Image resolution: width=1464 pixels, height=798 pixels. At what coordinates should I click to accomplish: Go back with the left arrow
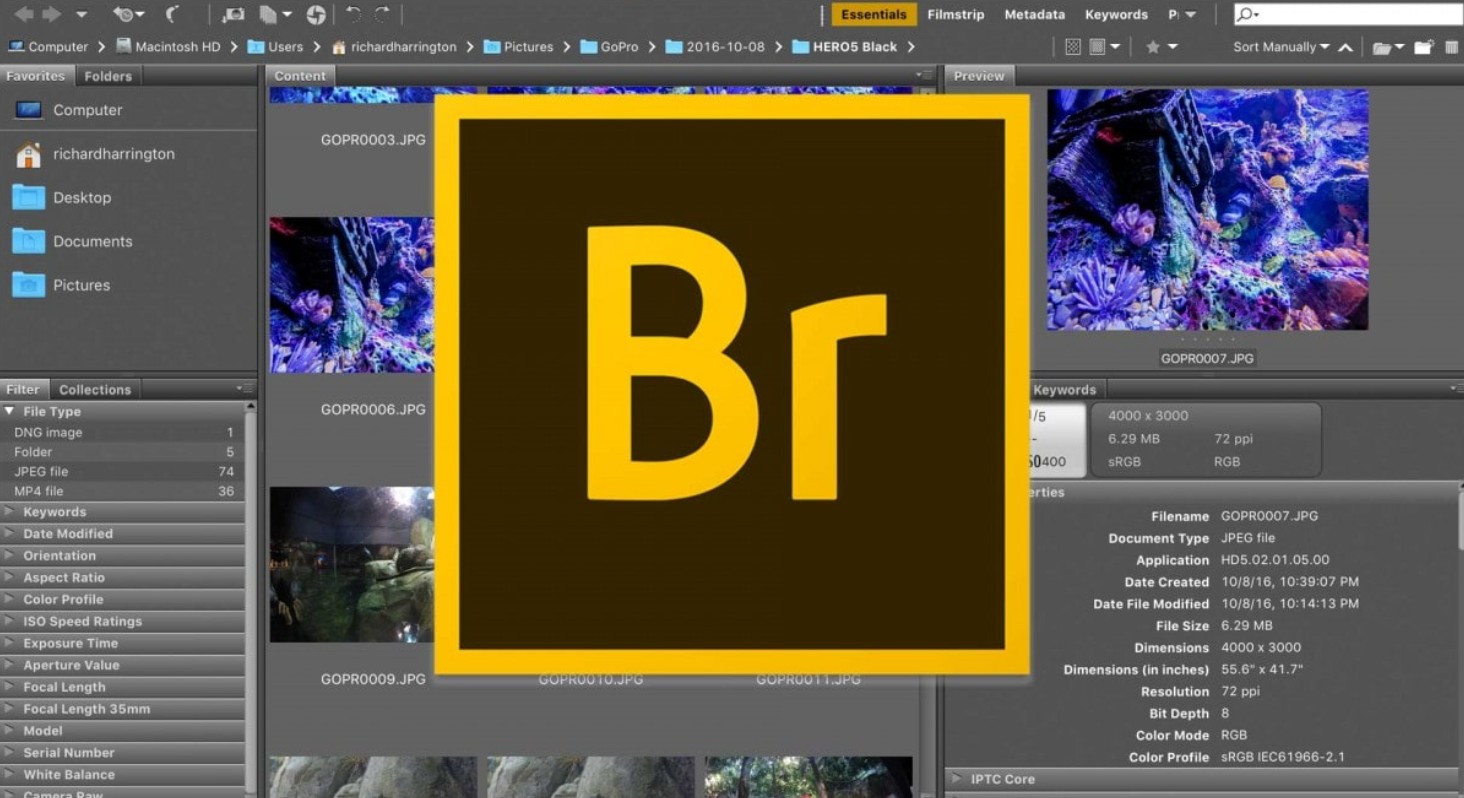pyautogui.click(x=23, y=14)
